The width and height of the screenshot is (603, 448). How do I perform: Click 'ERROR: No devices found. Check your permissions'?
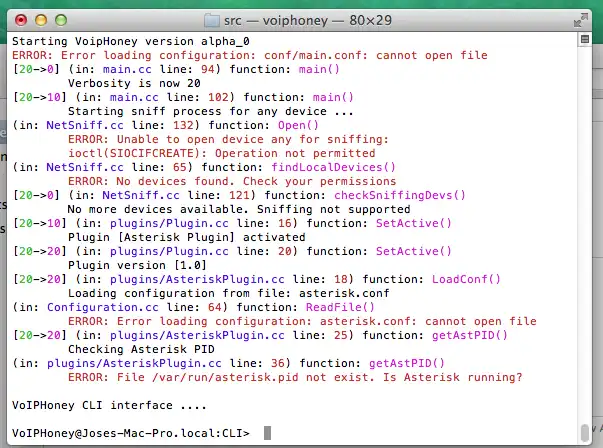point(232,181)
